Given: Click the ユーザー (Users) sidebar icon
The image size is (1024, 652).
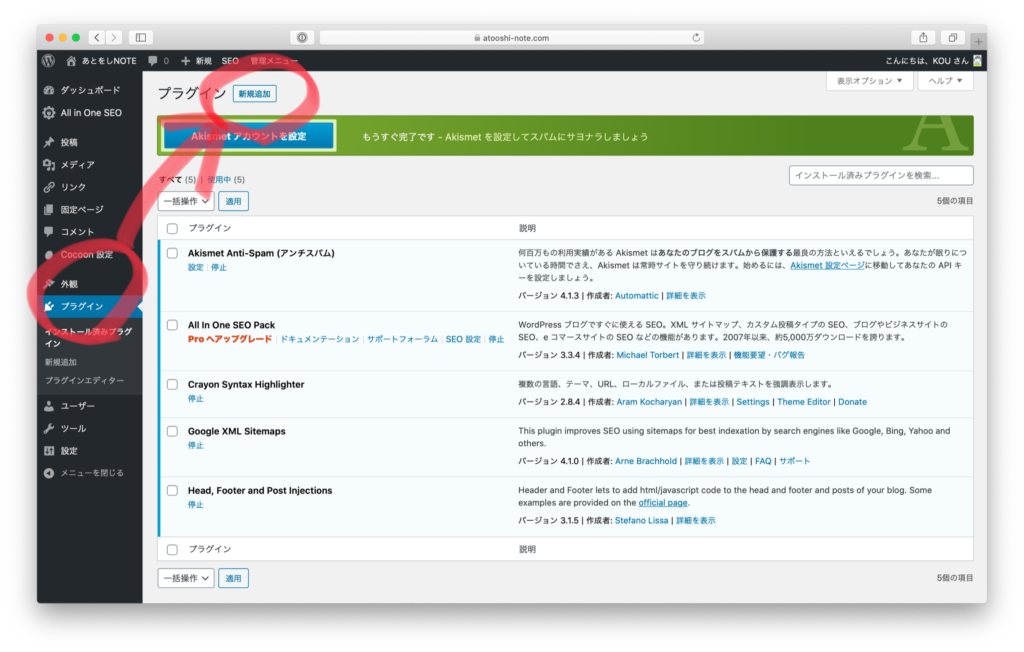Looking at the screenshot, I should click(x=49, y=406).
